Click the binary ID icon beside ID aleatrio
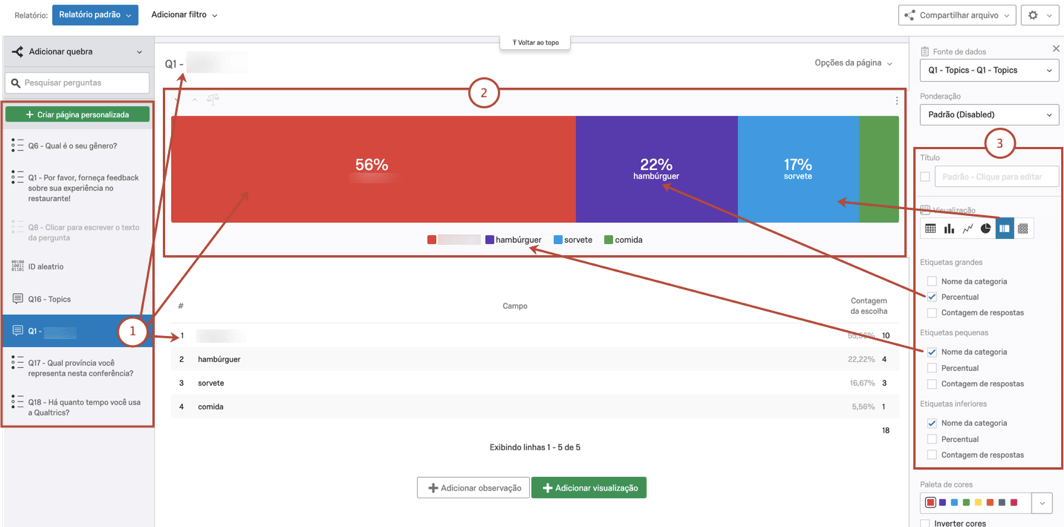1064x527 pixels. pyautogui.click(x=18, y=267)
